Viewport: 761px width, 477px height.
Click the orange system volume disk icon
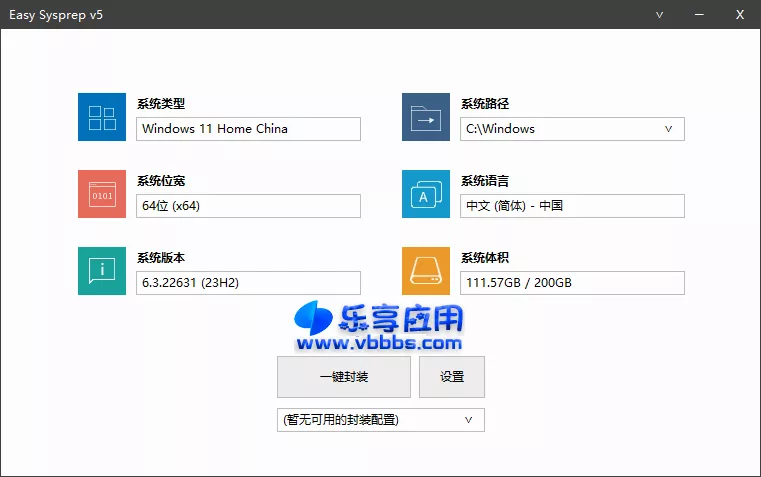[426, 271]
